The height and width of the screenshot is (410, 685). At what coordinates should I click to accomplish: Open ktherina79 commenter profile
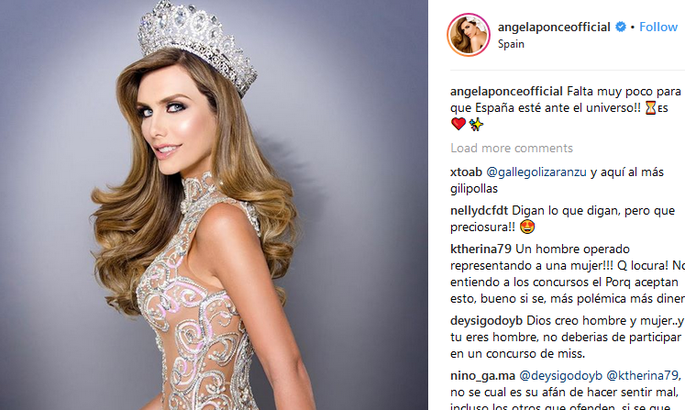[x=481, y=249]
